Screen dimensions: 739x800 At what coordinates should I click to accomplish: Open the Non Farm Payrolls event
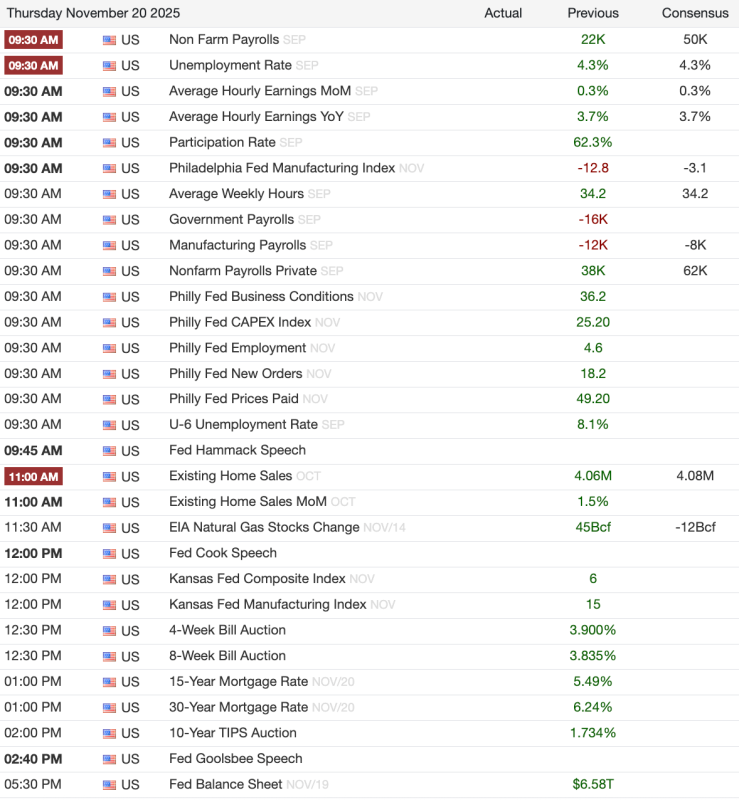pos(223,40)
